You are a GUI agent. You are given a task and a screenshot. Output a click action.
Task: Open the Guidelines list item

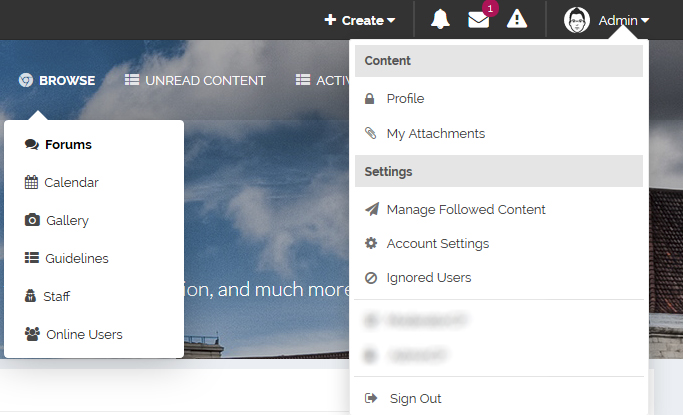click(x=66, y=258)
